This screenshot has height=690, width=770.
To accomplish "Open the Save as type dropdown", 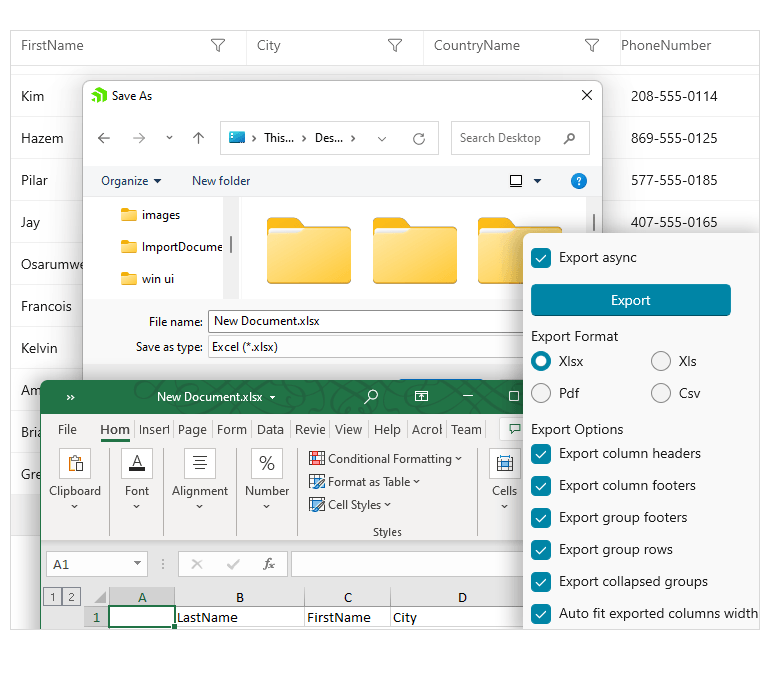I will pos(365,347).
